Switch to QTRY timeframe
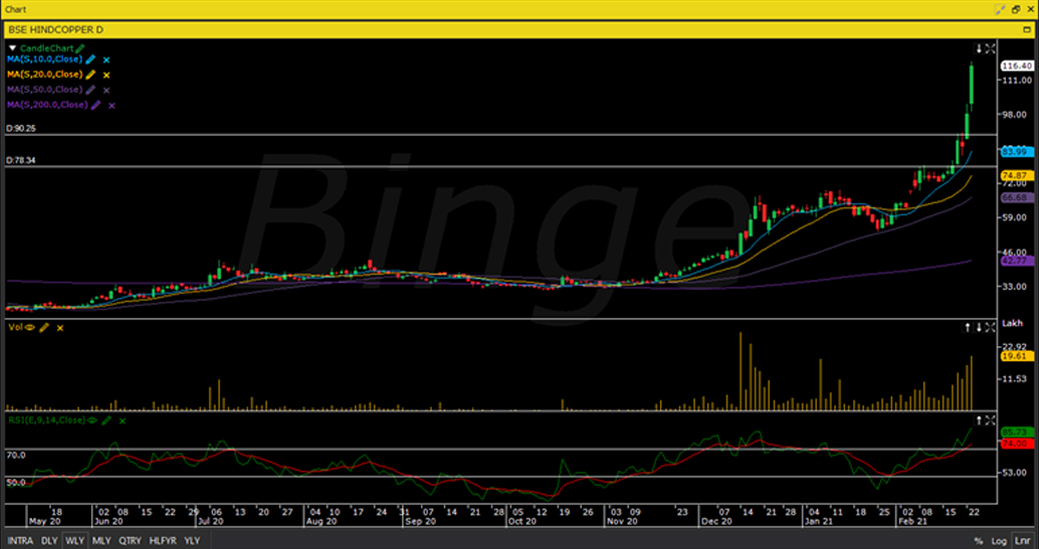The width and height of the screenshot is (1039, 549). [x=130, y=540]
